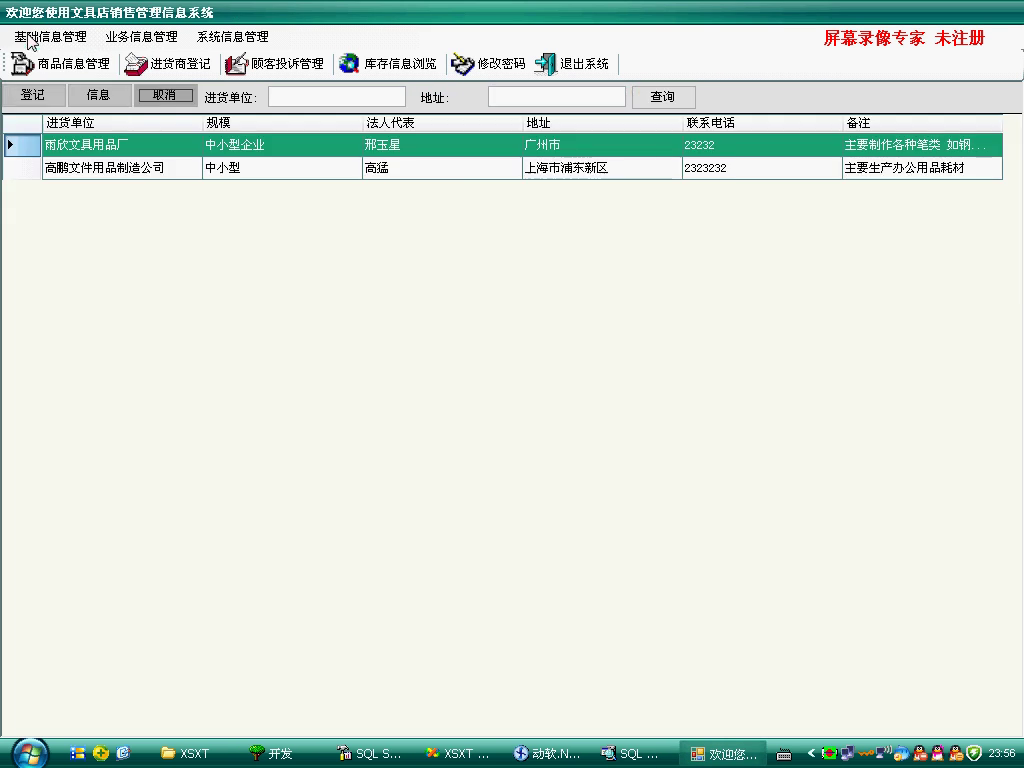The height and width of the screenshot is (768, 1024).
Task: Click the 备注 column header
Action: pyautogui.click(x=922, y=123)
